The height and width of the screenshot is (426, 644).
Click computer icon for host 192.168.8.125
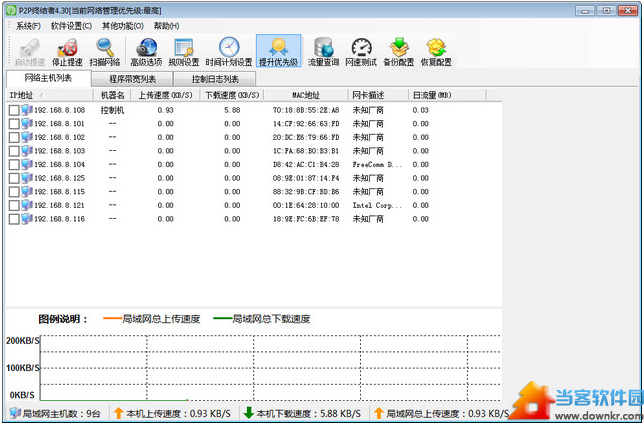[x=27, y=177]
